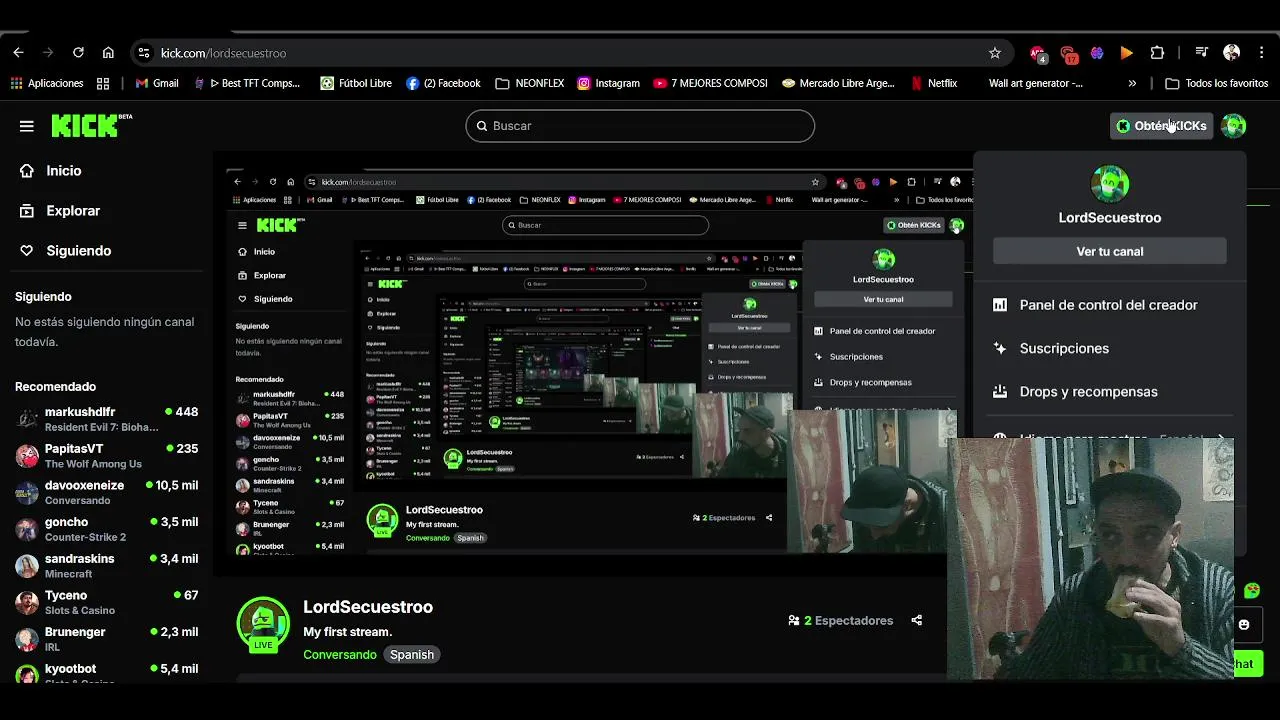This screenshot has height=720, width=1280.
Task: Click the Ver tu canal button
Action: tap(1110, 251)
